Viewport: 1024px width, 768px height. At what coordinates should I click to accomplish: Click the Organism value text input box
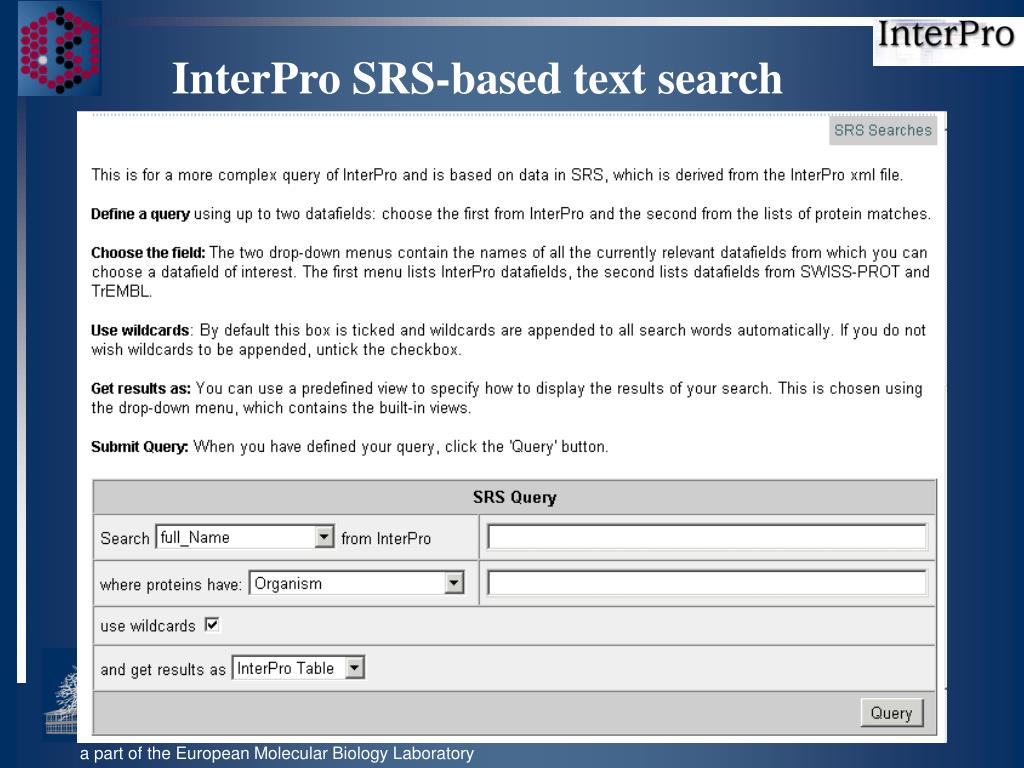[707, 583]
